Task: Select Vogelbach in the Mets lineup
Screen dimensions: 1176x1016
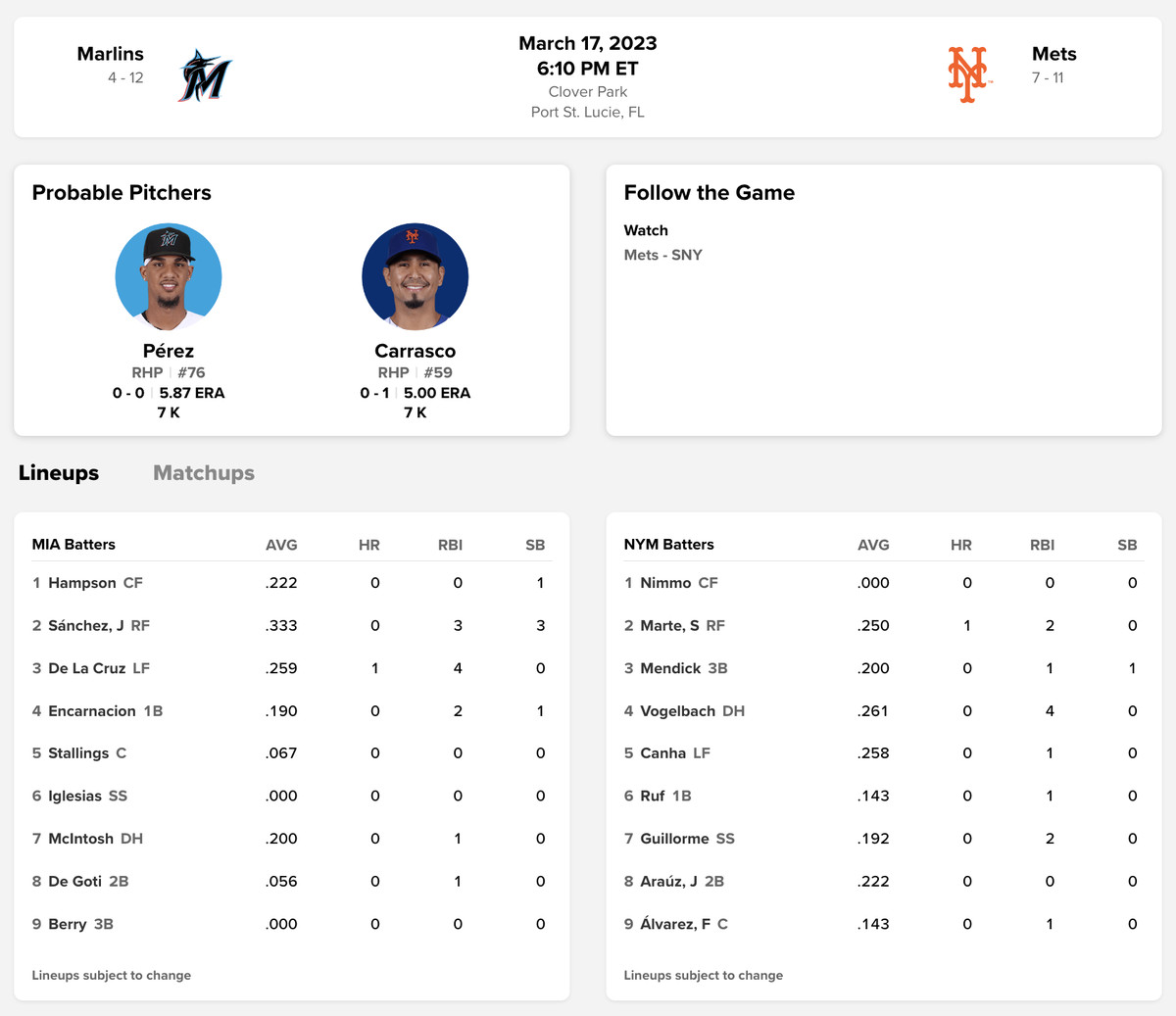Action: [677, 711]
